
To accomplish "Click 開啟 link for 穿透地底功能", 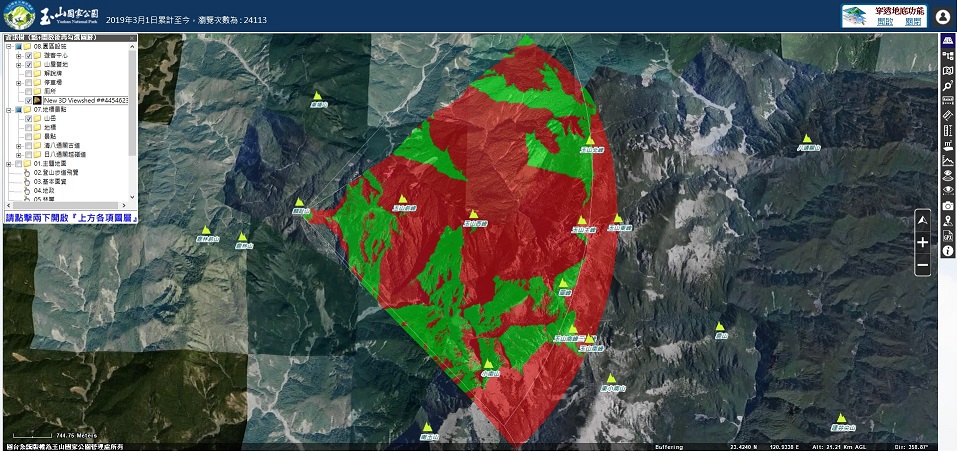I will (884, 21).
